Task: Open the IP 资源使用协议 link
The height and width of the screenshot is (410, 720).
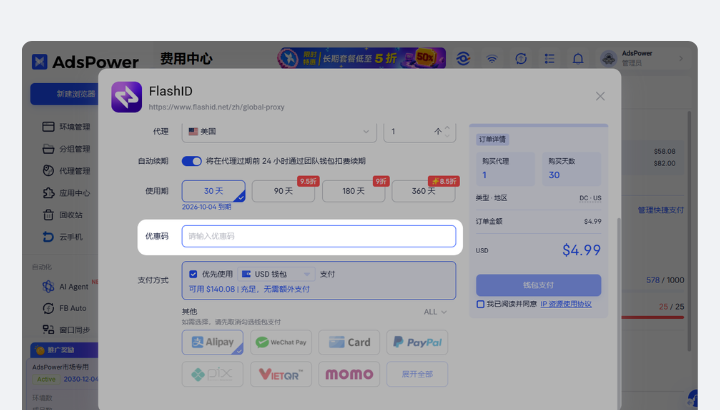Action: (x=566, y=304)
